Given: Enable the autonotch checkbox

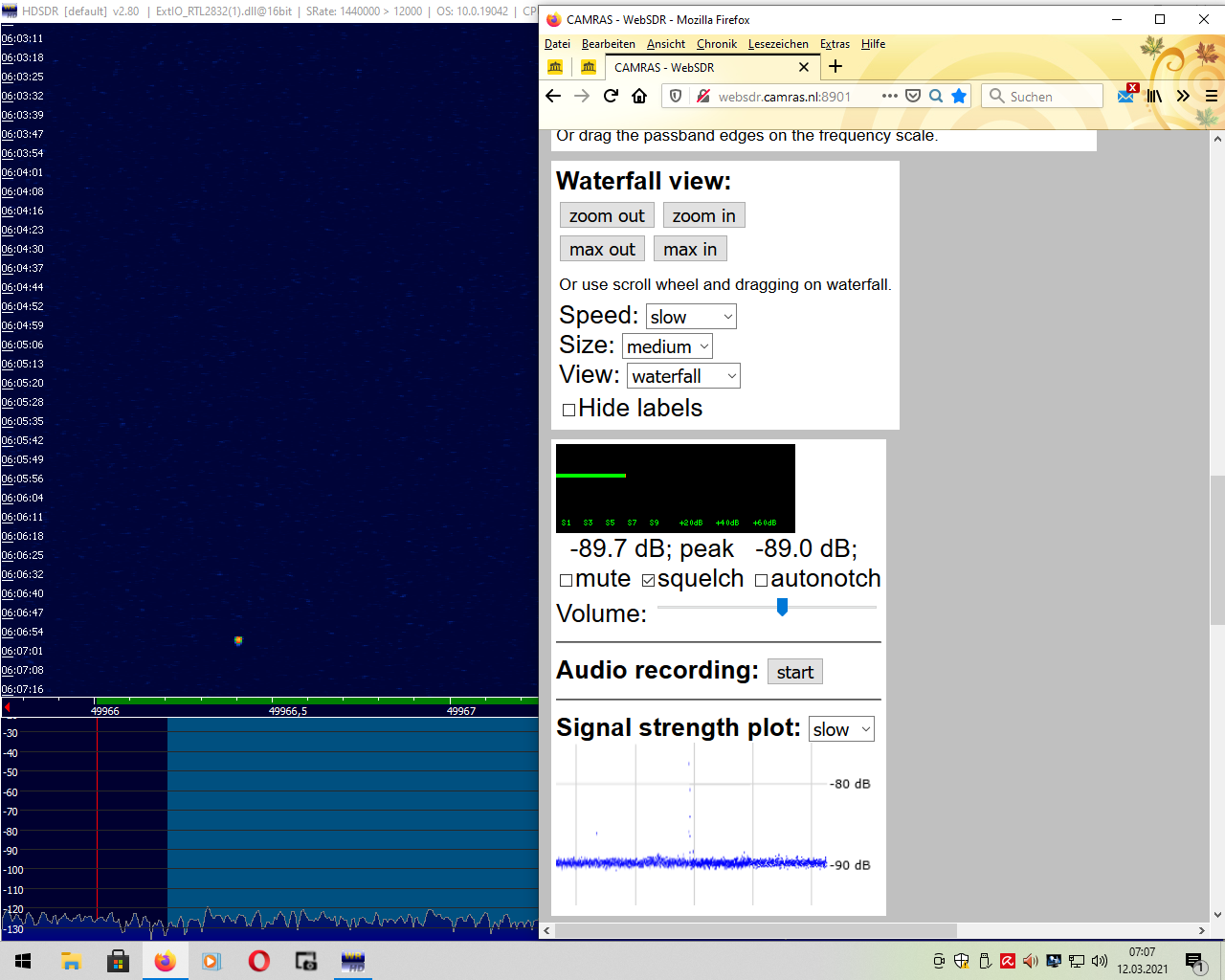Looking at the screenshot, I should click(x=761, y=580).
